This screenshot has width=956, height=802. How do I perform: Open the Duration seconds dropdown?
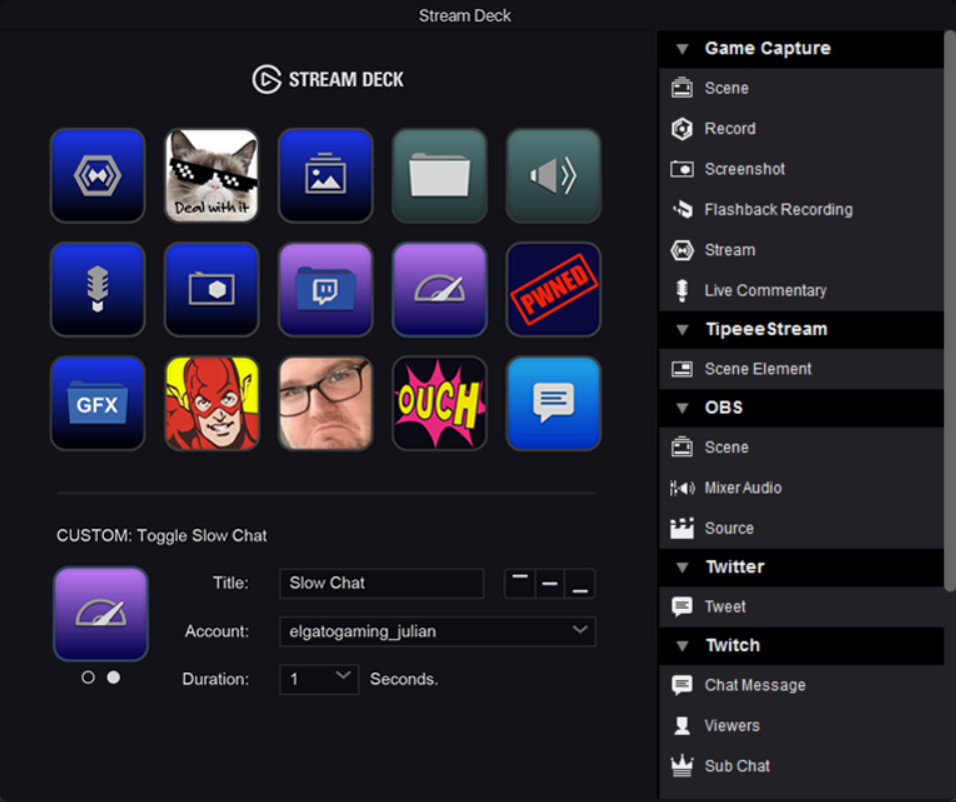coord(319,679)
